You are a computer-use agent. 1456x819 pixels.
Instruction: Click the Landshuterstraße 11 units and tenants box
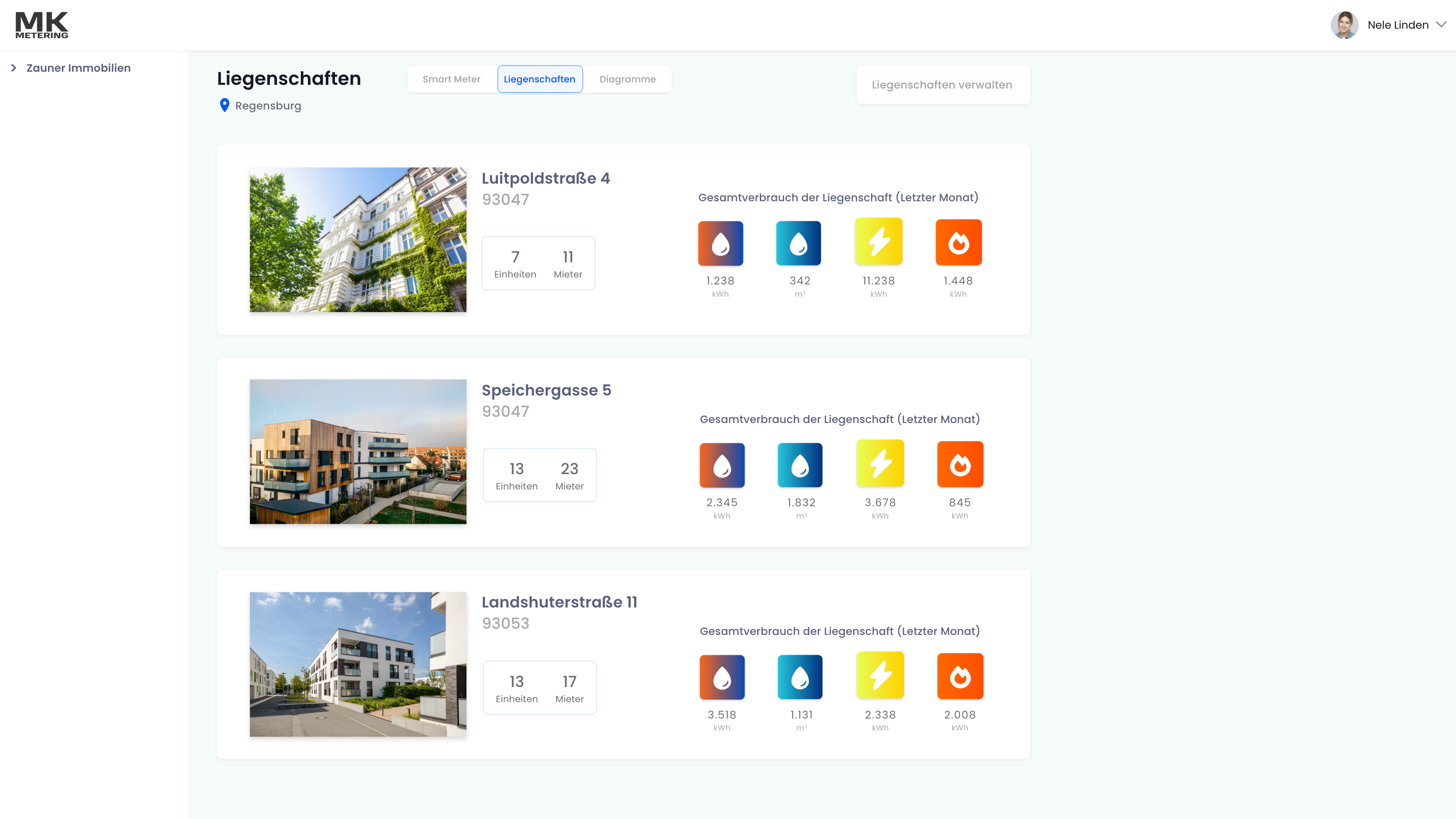point(539,688)
